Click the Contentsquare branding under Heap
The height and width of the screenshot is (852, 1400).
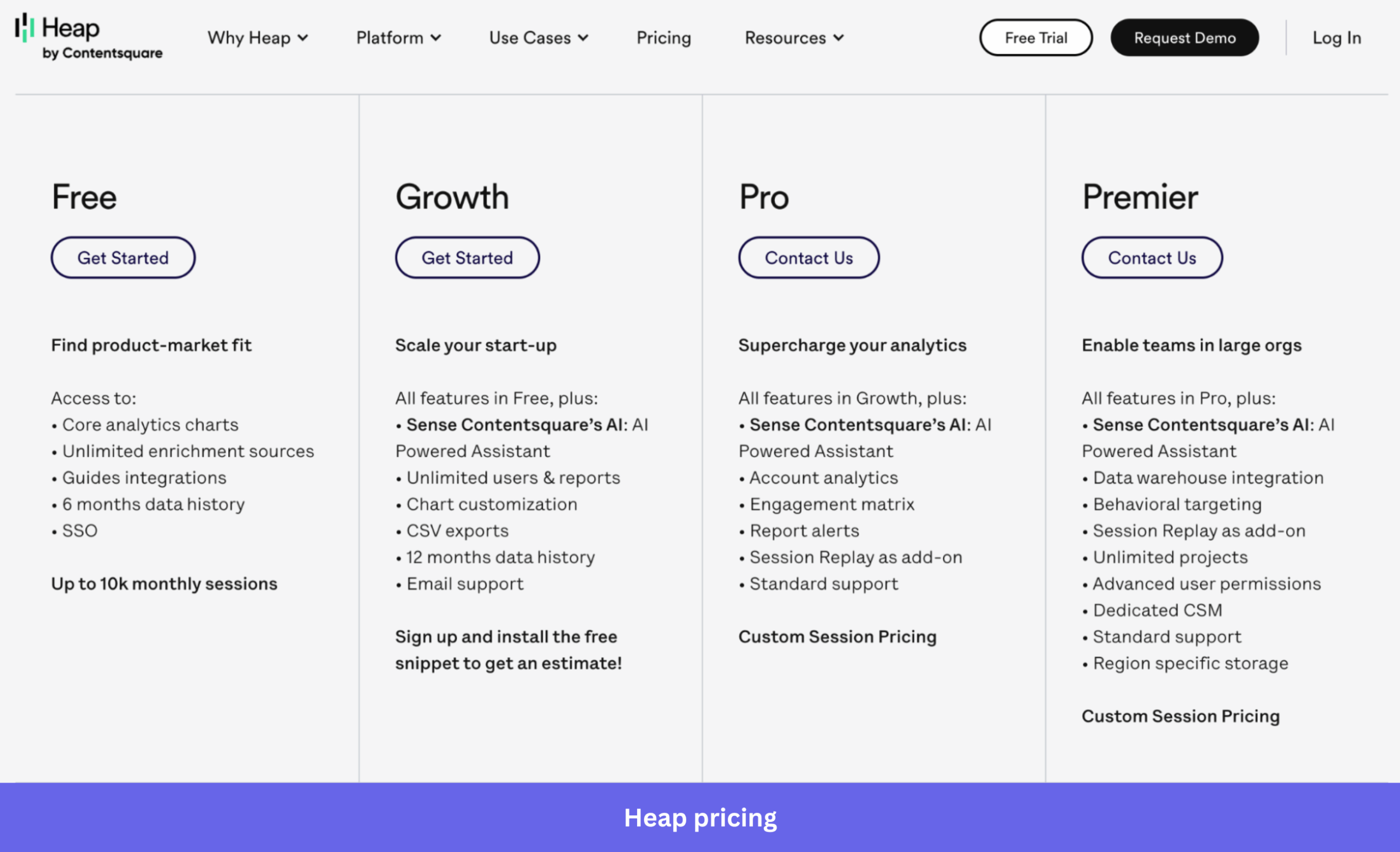click(x=104, y=55)
